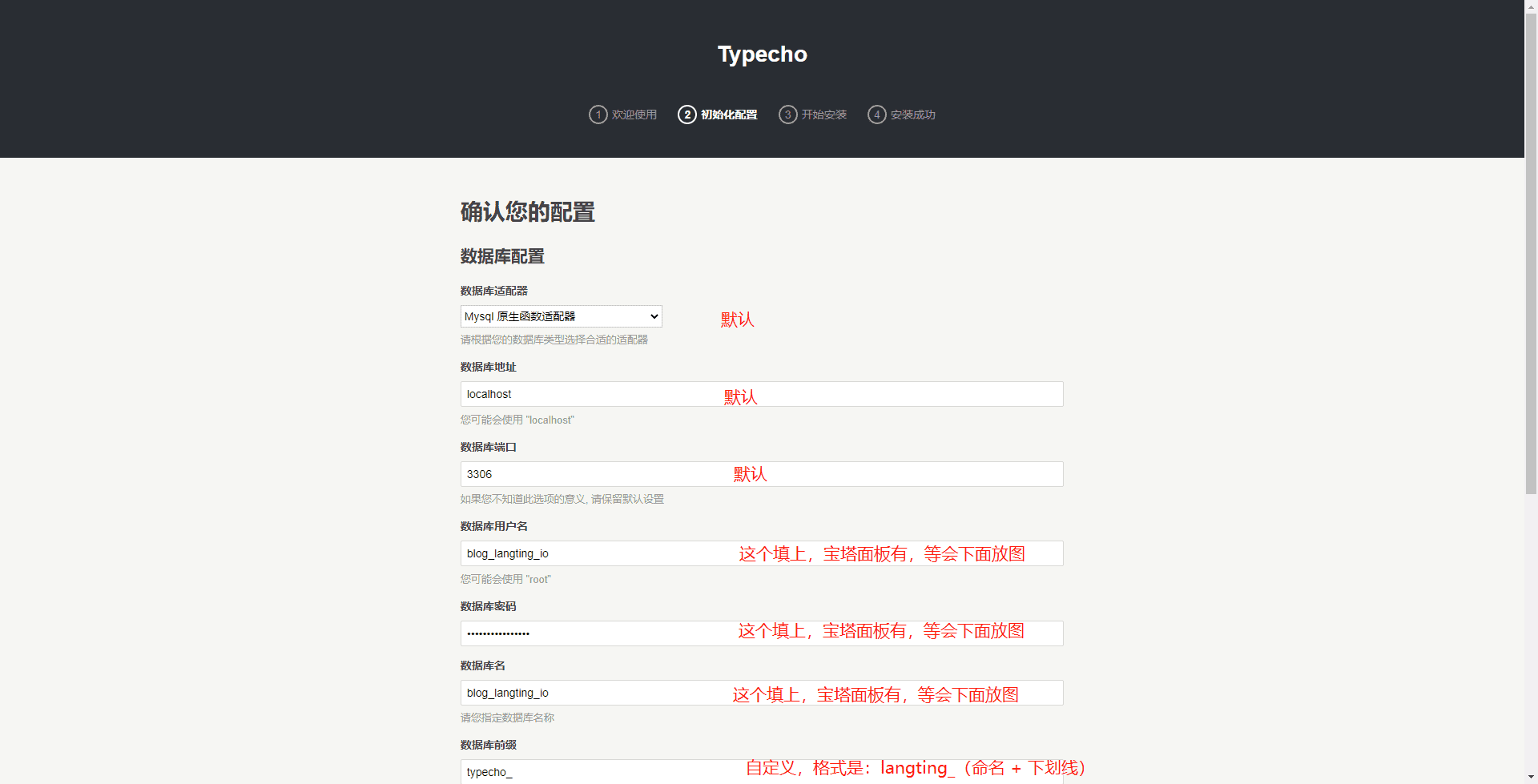Focus the database port field showing 3306
The image size is (1538, 784).
762,474
